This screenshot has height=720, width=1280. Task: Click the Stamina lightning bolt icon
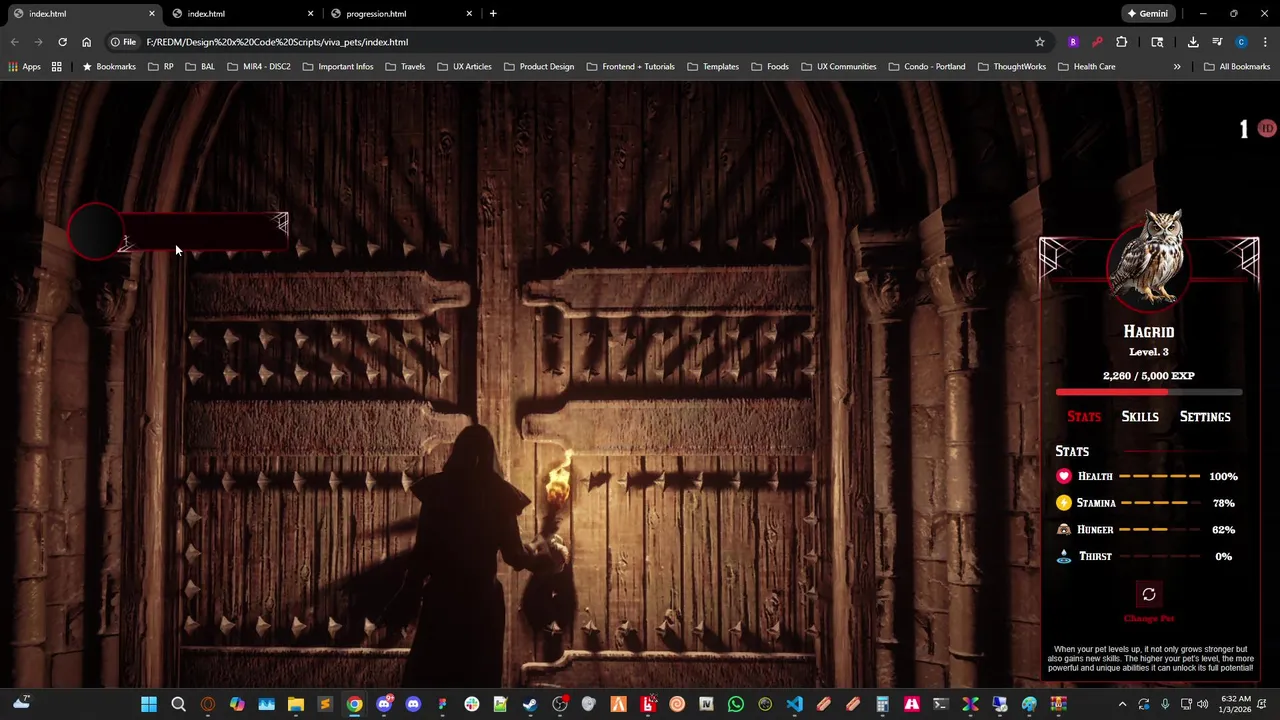pyautogui.click(x=1064, y=503)
